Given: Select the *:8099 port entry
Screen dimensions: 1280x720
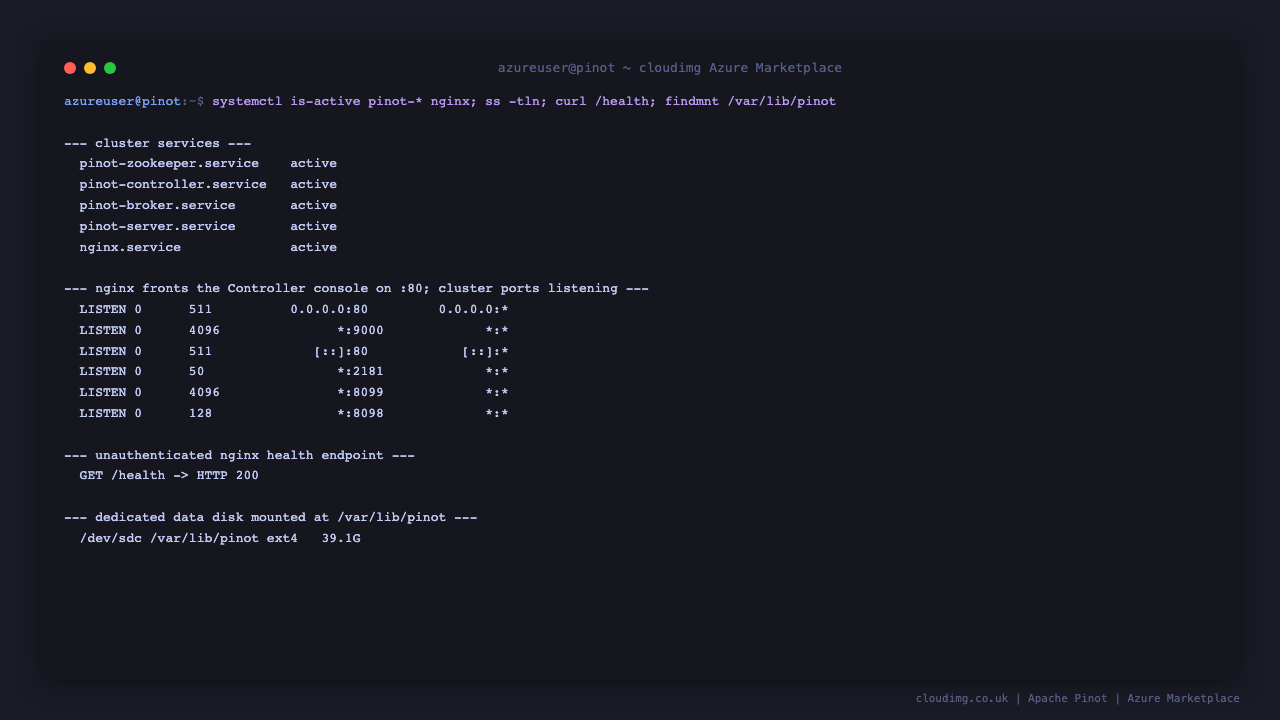Looking at the screenshot, I should click(360, 392).
